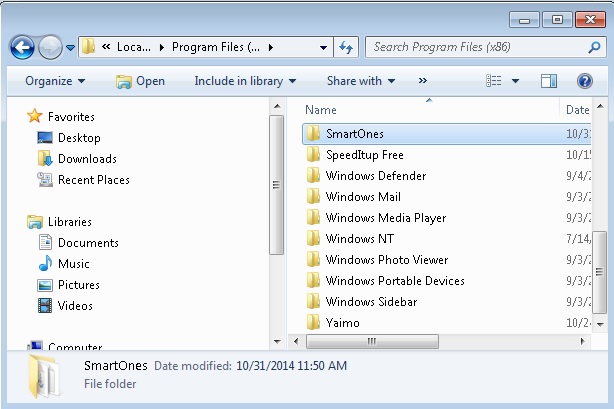The image size is (614, 409).
Task: Open the Music library
Action: (73, 264)
